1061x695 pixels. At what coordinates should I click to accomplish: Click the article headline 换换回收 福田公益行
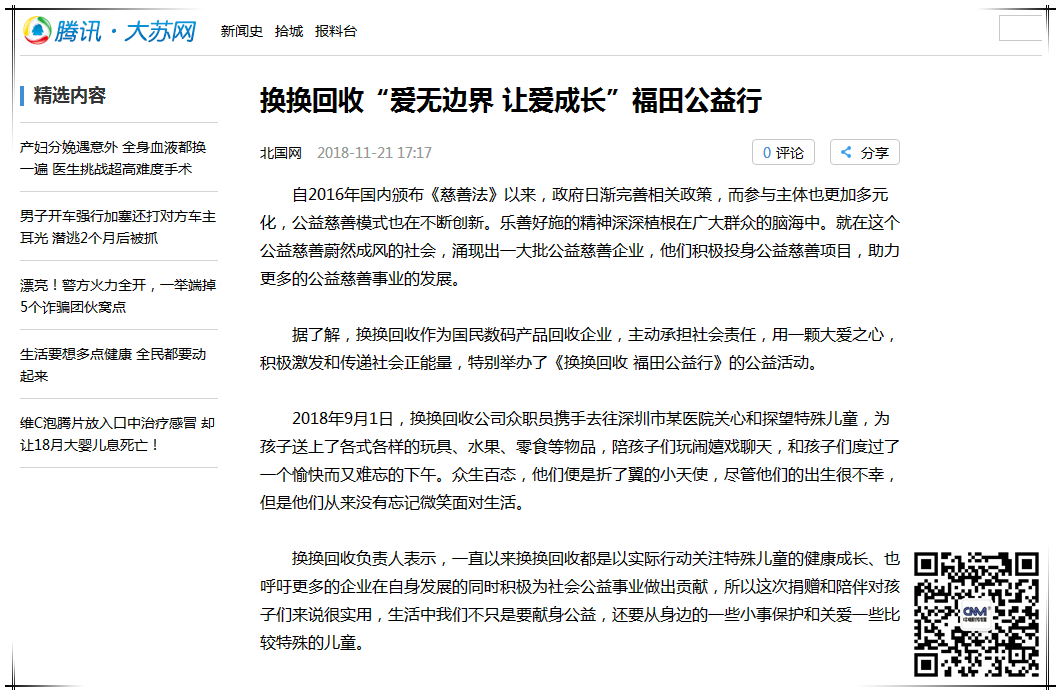click(511, 101)
